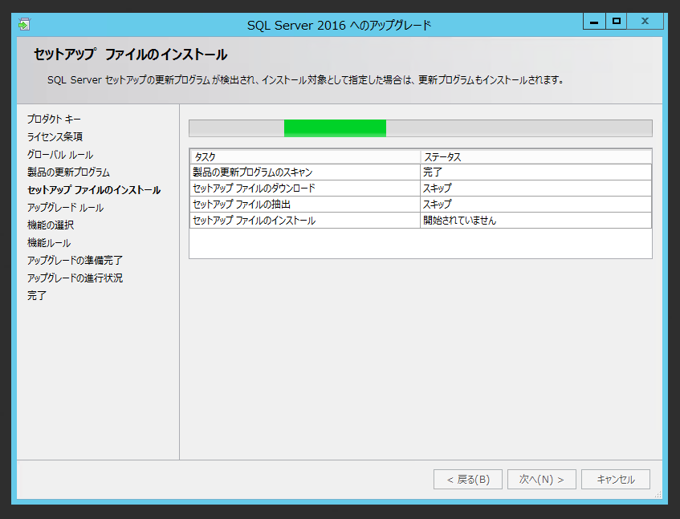Viewport: 680px width, 519px height.
Task: Select アップグレードの準備完了 step in sidebar
Action: coord(75,260)
